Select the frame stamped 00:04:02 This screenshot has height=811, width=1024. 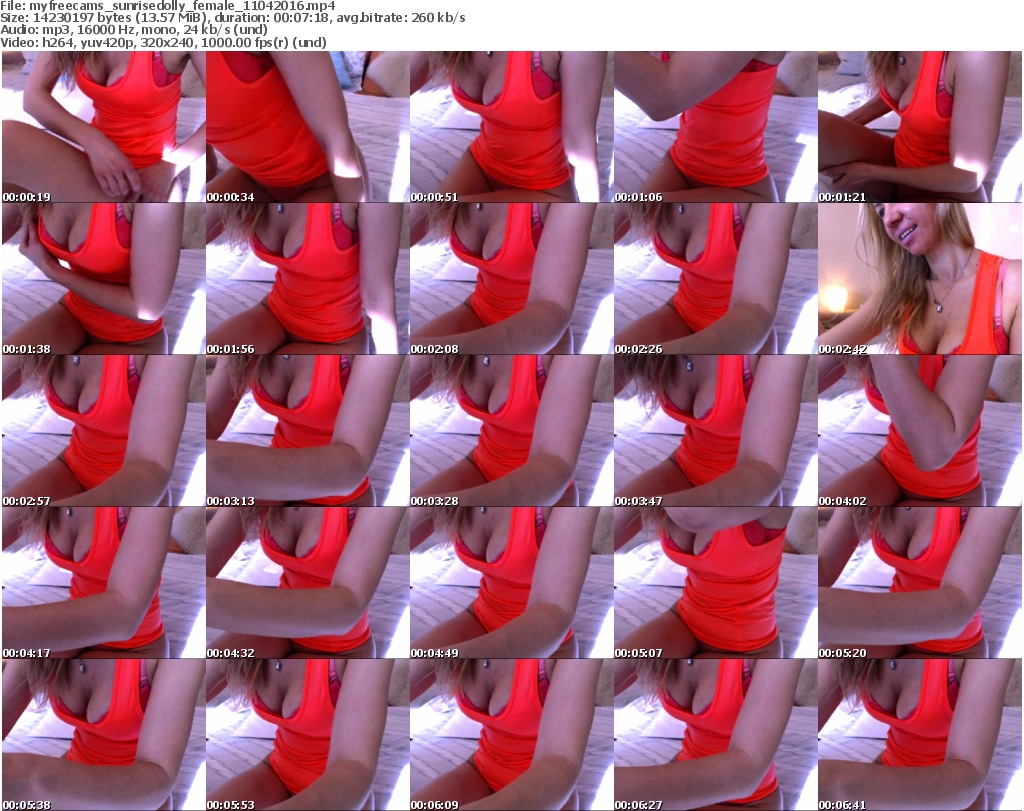click(920, 431)
